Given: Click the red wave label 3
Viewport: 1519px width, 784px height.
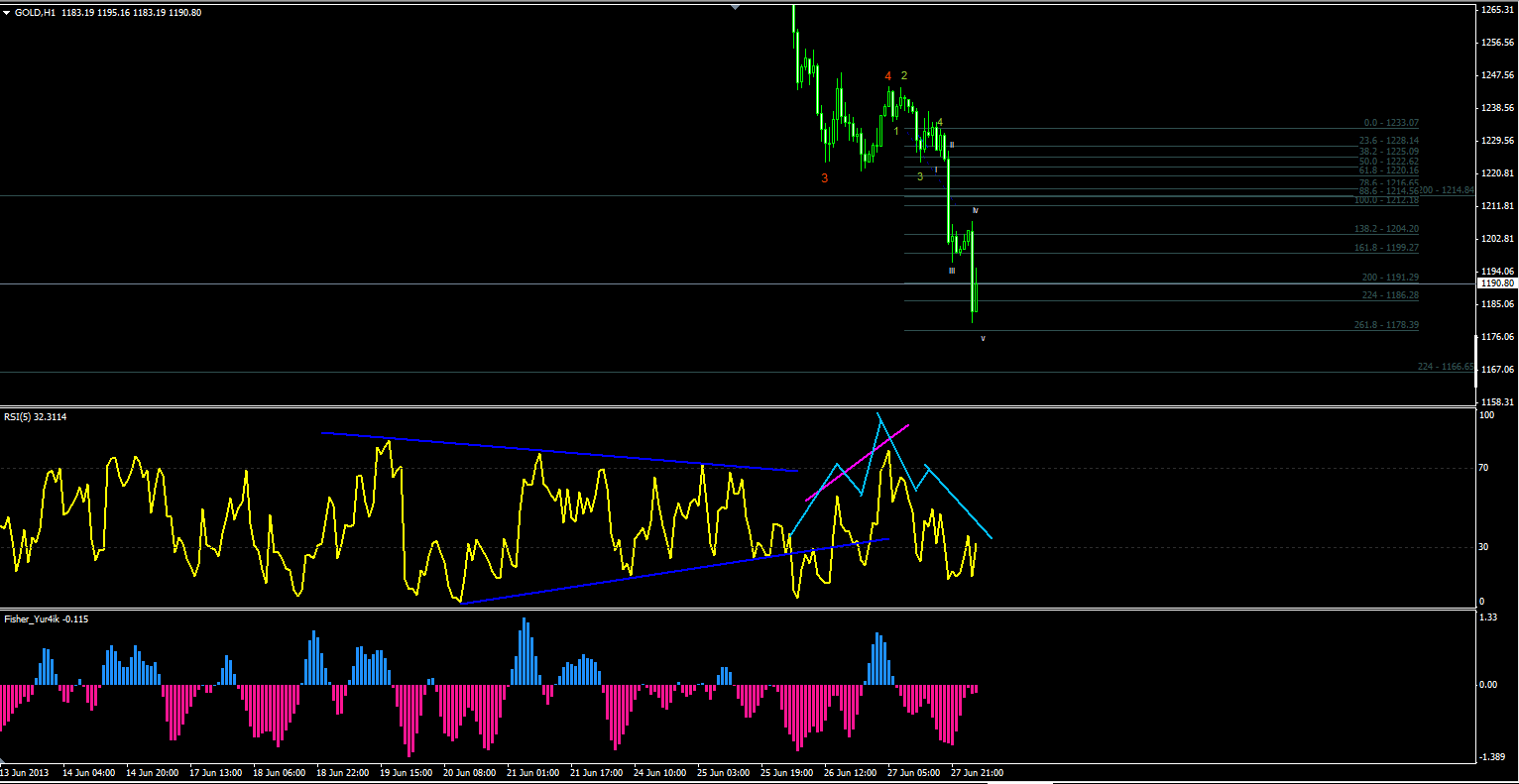Looking at the screenshot, I should (x=824, y=178).
